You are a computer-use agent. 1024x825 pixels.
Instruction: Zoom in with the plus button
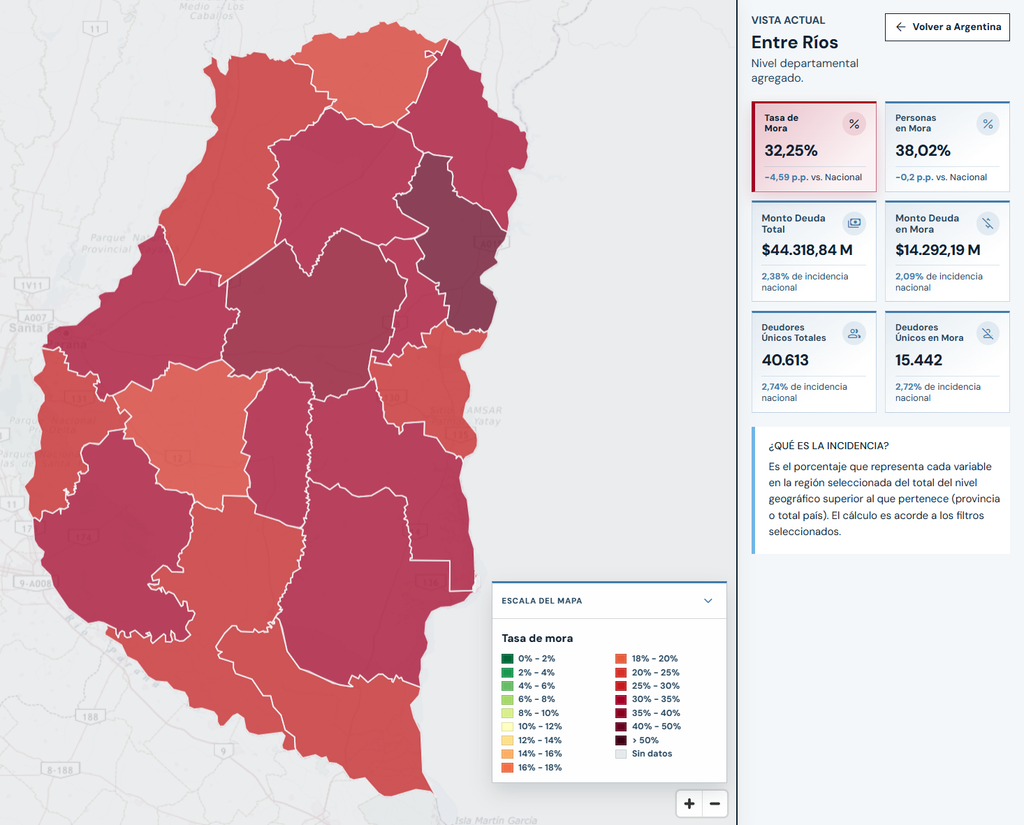tap(689, 803)
